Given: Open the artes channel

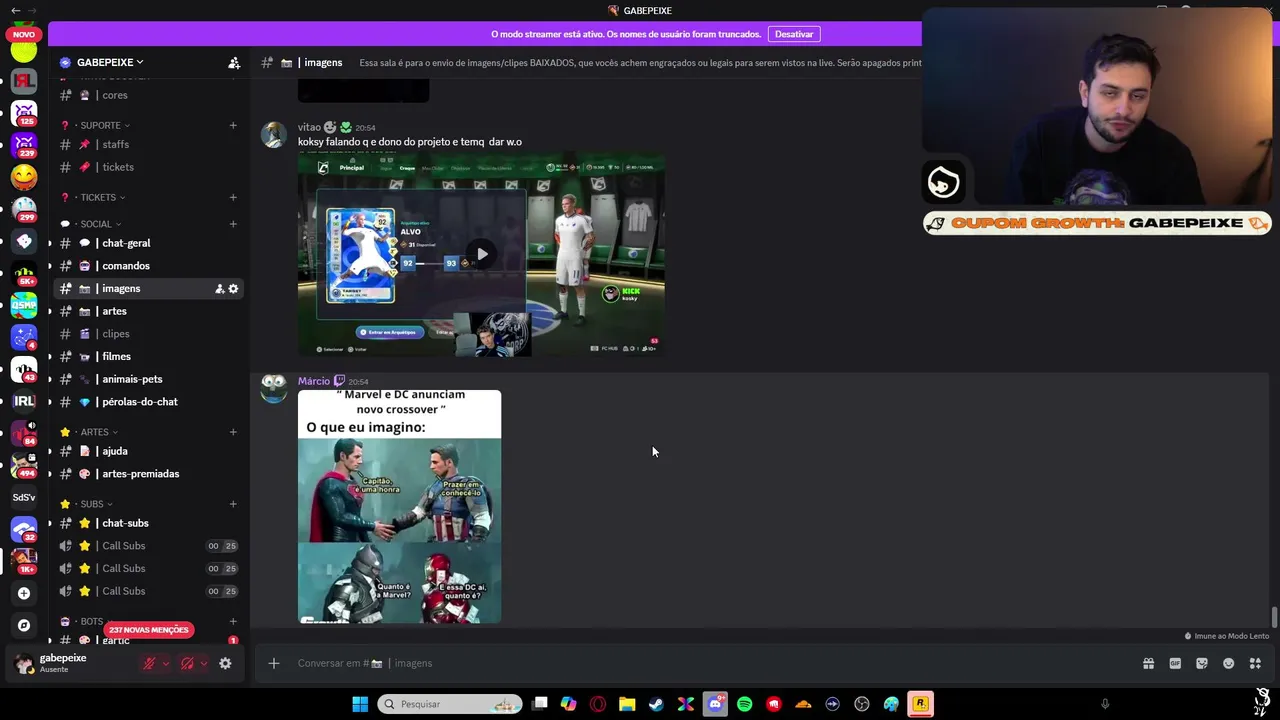Looking at the screenshot, I should click(x=150, y=311).
